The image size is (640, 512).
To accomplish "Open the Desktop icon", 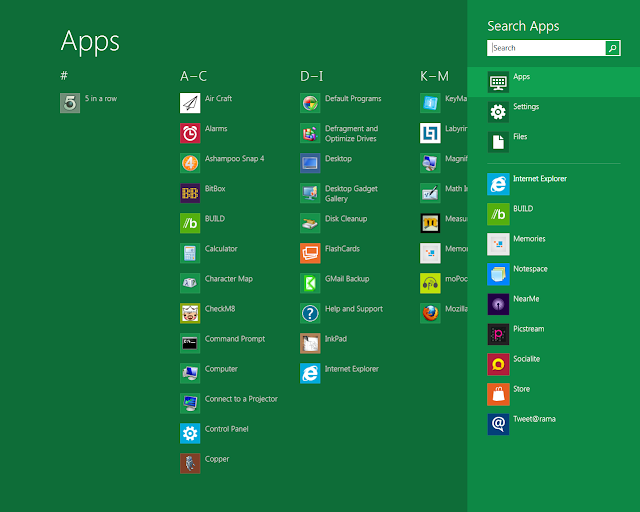I will coord(310,163).
